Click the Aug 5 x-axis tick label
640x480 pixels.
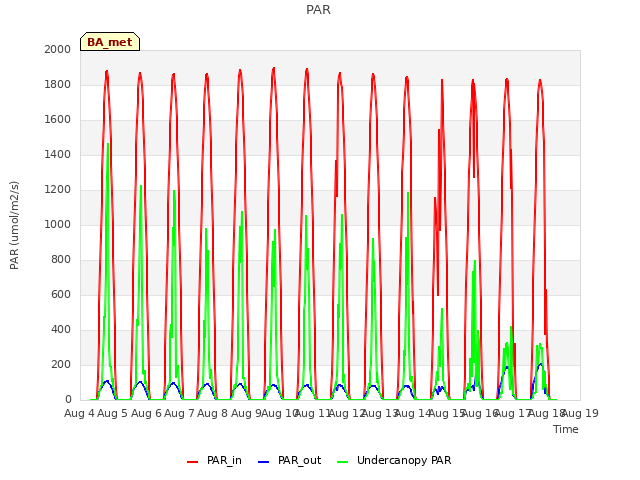[x=113, y=413]
